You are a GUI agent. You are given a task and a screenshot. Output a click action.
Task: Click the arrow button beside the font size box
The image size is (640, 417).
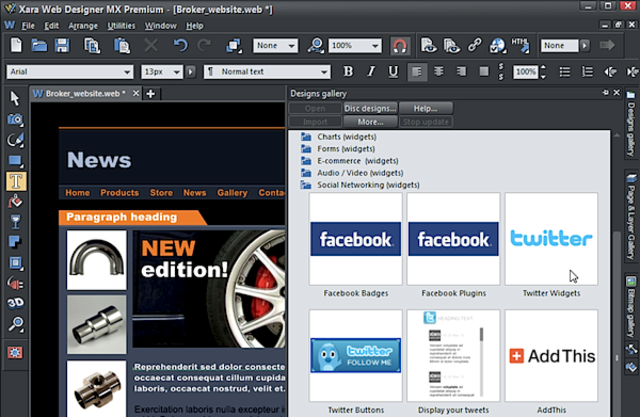(191, 72)
